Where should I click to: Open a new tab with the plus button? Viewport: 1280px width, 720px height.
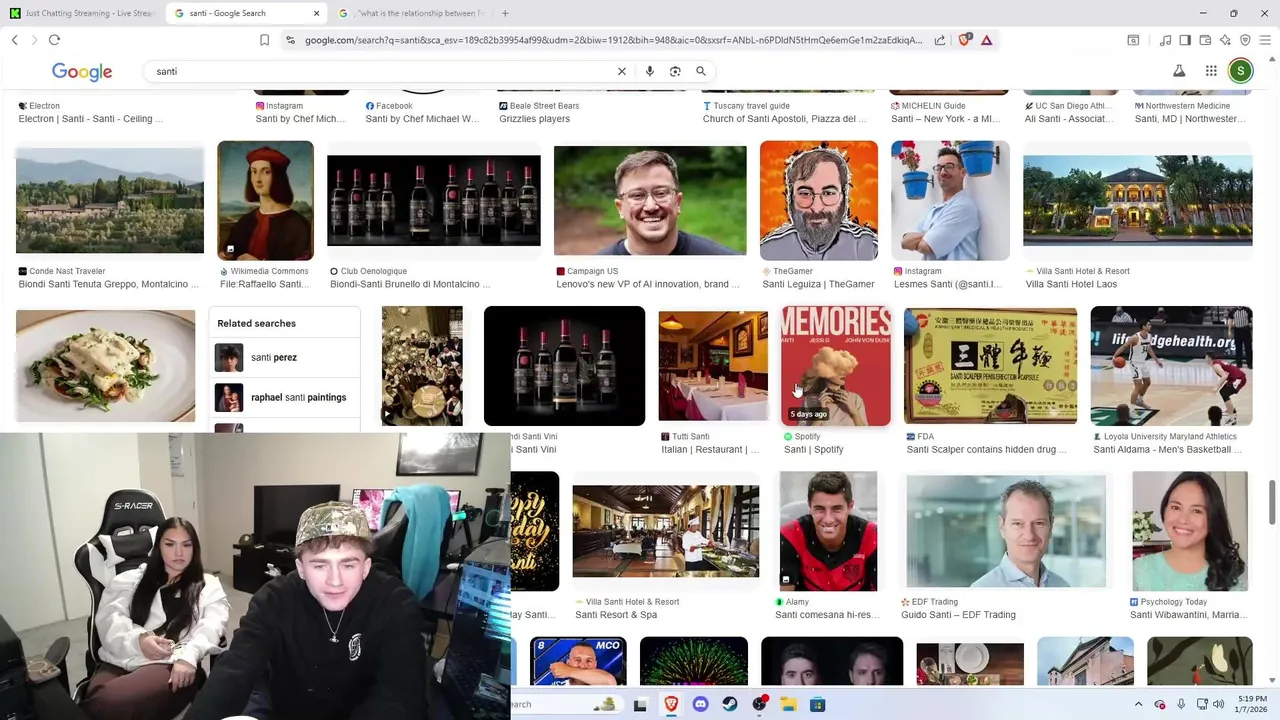tap(505, 13)
